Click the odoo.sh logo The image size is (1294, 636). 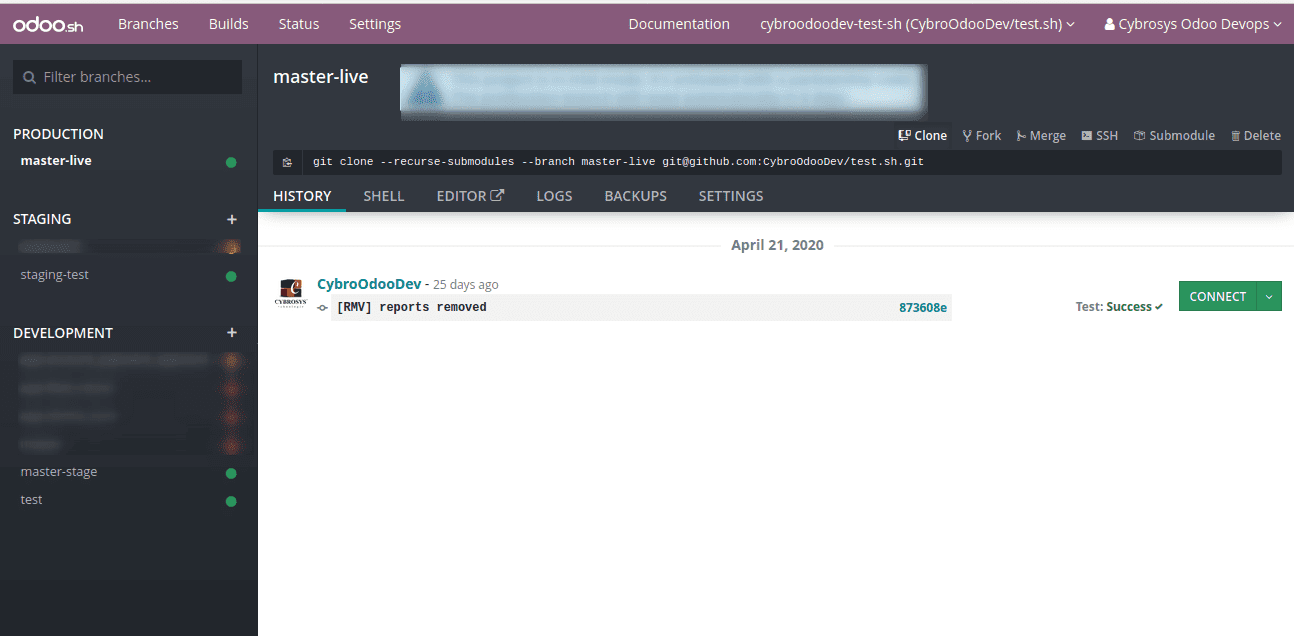coord(48,25)
